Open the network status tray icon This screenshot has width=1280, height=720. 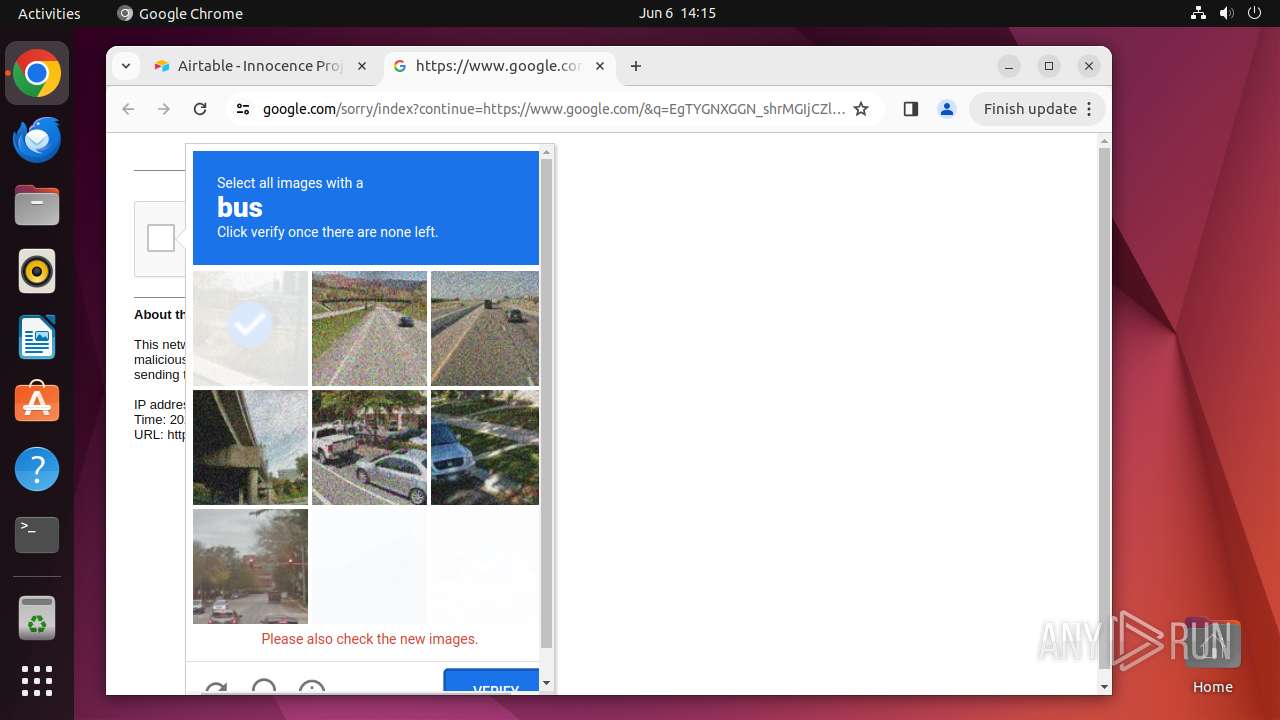pyautogui.click(x=1199, y=13)
